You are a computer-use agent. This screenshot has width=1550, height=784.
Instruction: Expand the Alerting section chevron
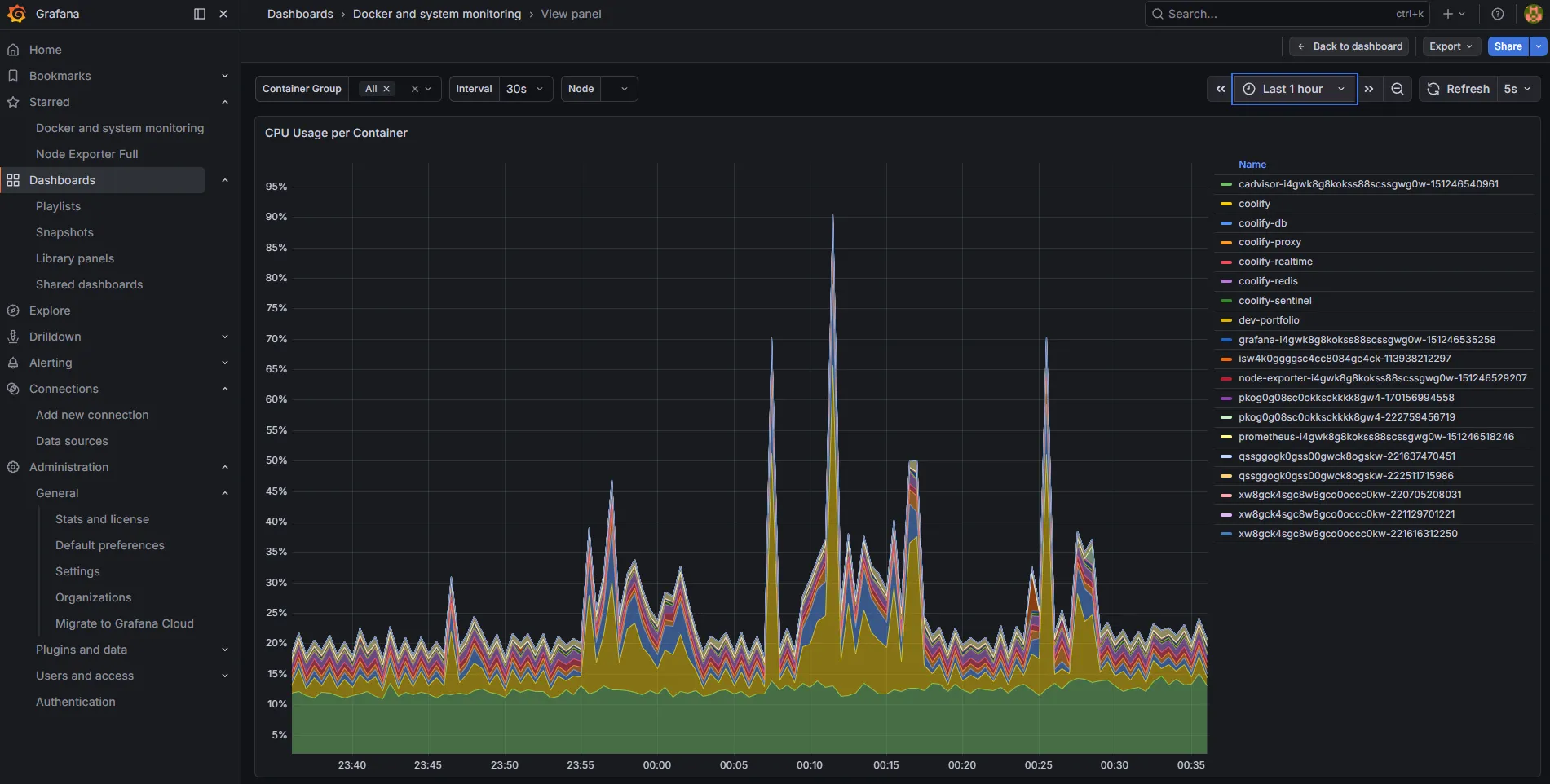(x=225, y=363)
